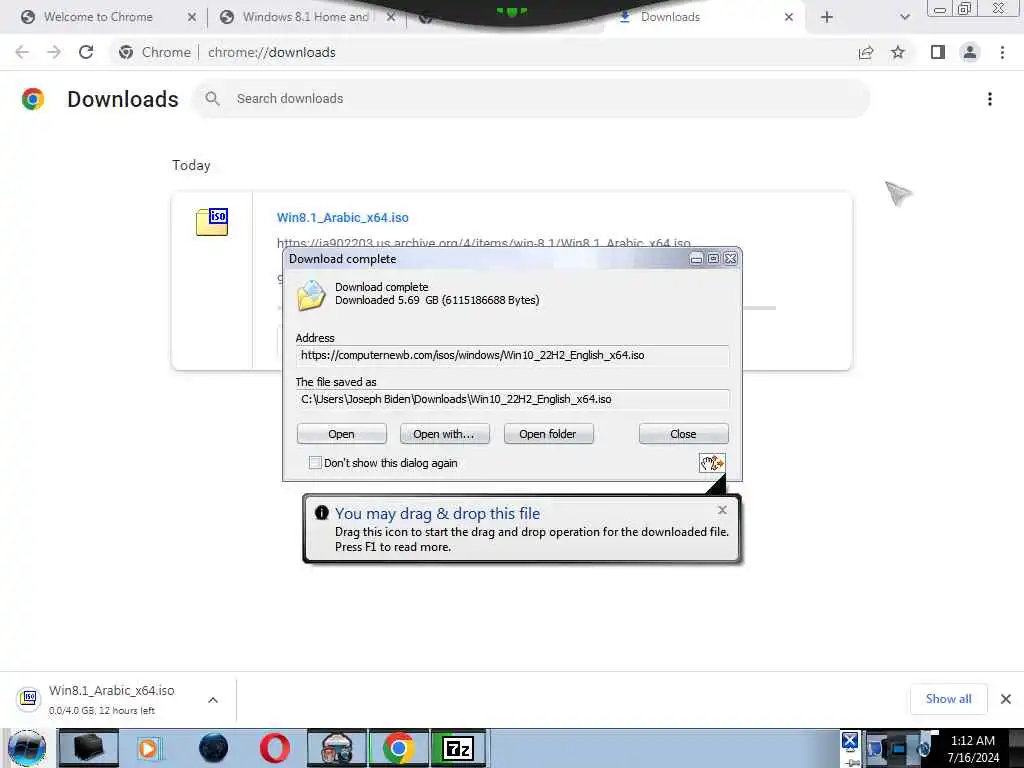Tick Don't show this dialog again

click(315, 463)
